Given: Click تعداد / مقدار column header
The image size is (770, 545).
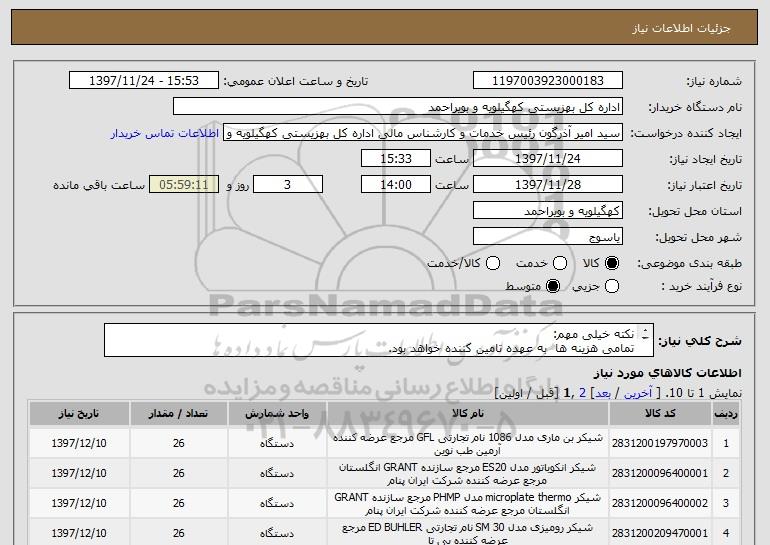Looking at the screenshot, I should point(178,414).
